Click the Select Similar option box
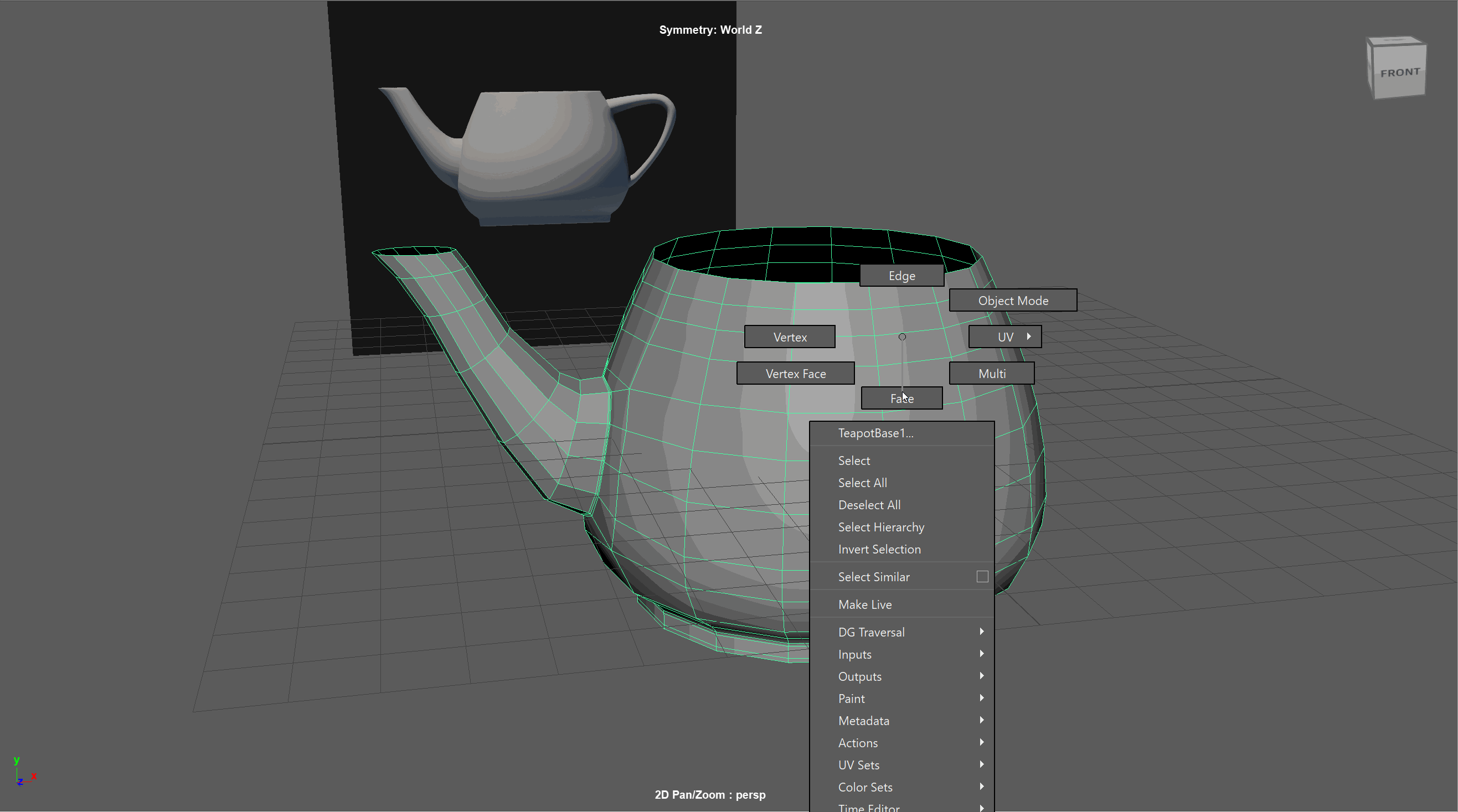The width and height of the screenshot is (1458, 812). point(982,577)
